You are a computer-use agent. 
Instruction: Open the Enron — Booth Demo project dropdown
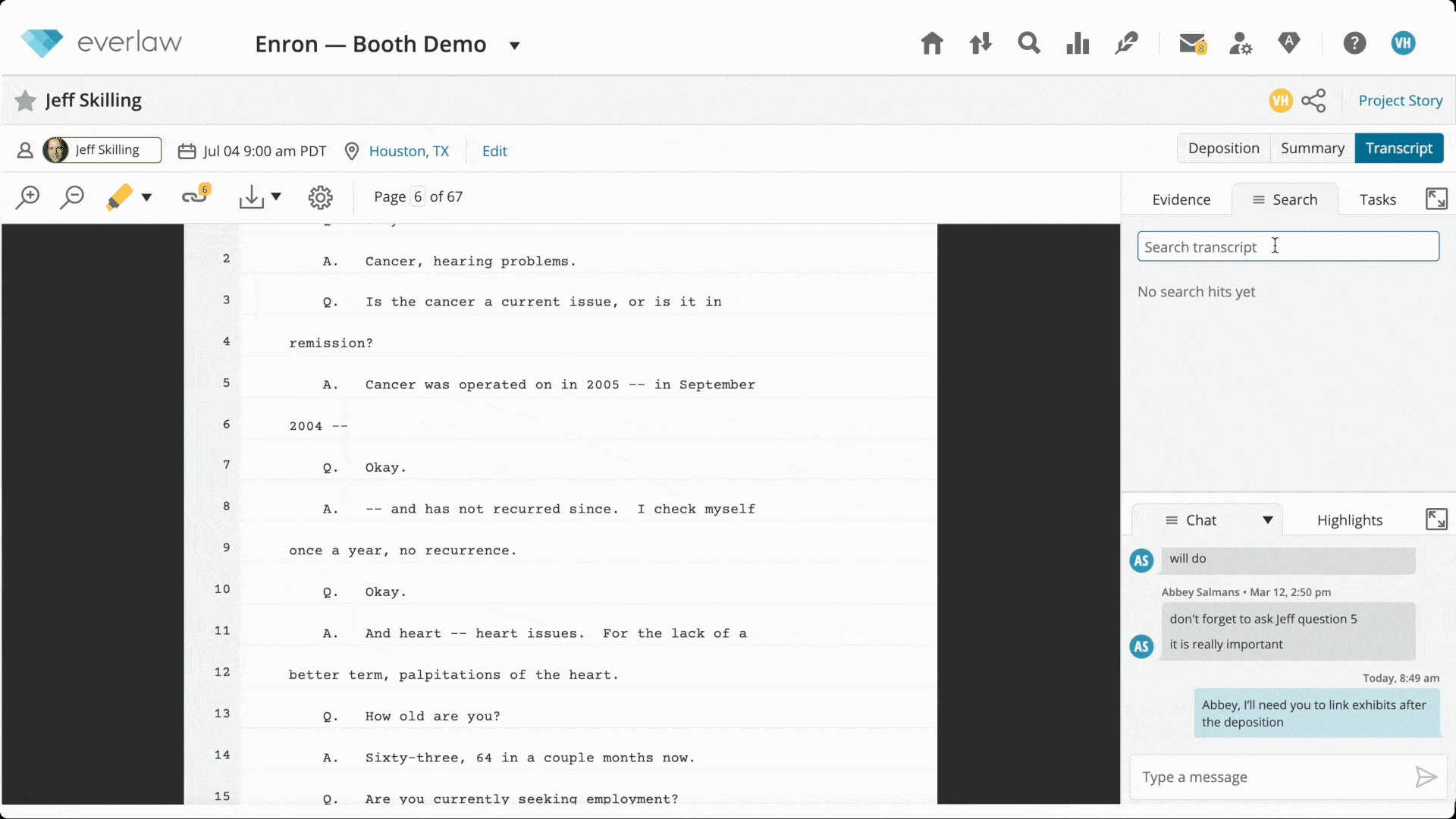pyautogui.click(x=515, y=45)
